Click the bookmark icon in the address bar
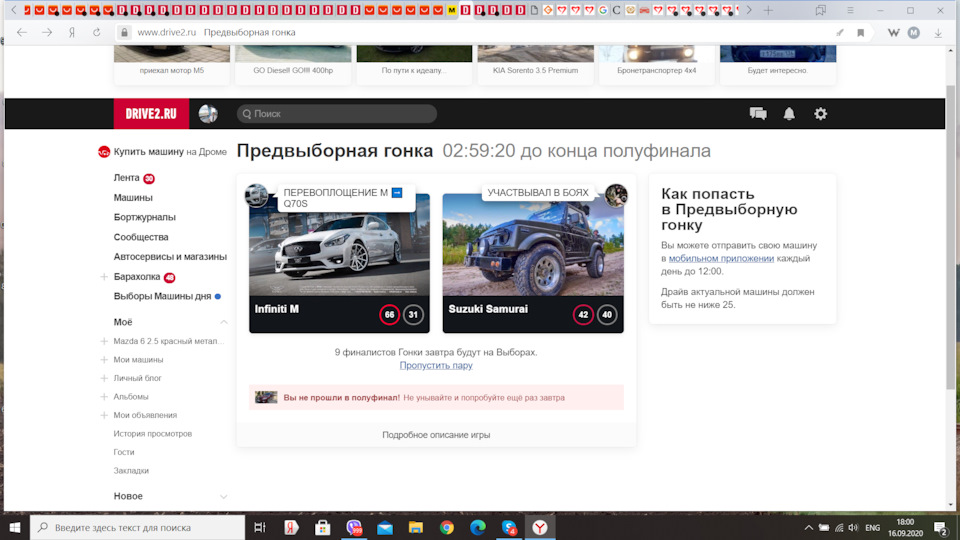Viewport: 960px width, 540px height. pyautogui.click(x=860, y=32)
